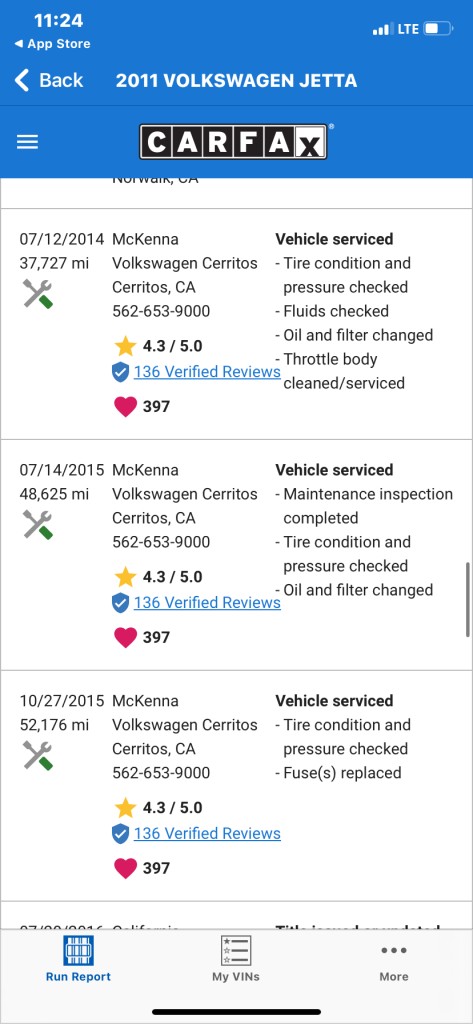
Task: Open 136 Verified Reviews for 10/27/2015 service
Action: click(x=207, y=833)
